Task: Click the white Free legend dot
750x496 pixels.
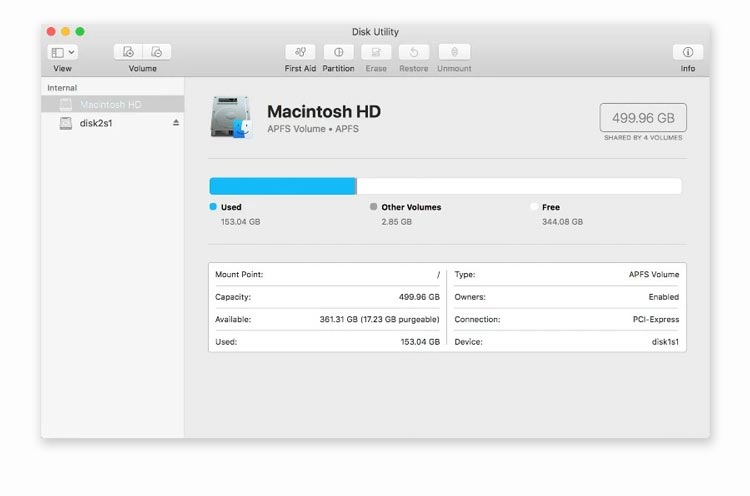Action: (x=534, y=207)
